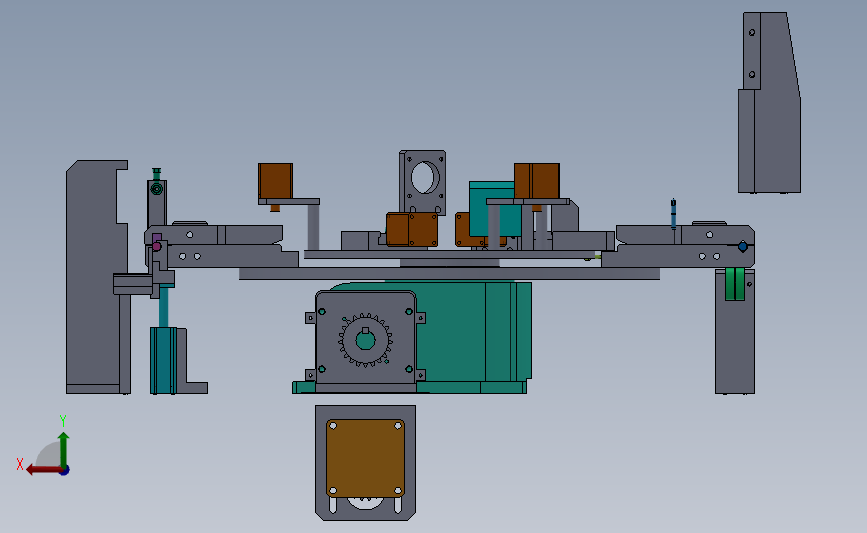Select the blue hex bolt on right arm end
This screenshot has height=533, width=867.
point(743,247)
